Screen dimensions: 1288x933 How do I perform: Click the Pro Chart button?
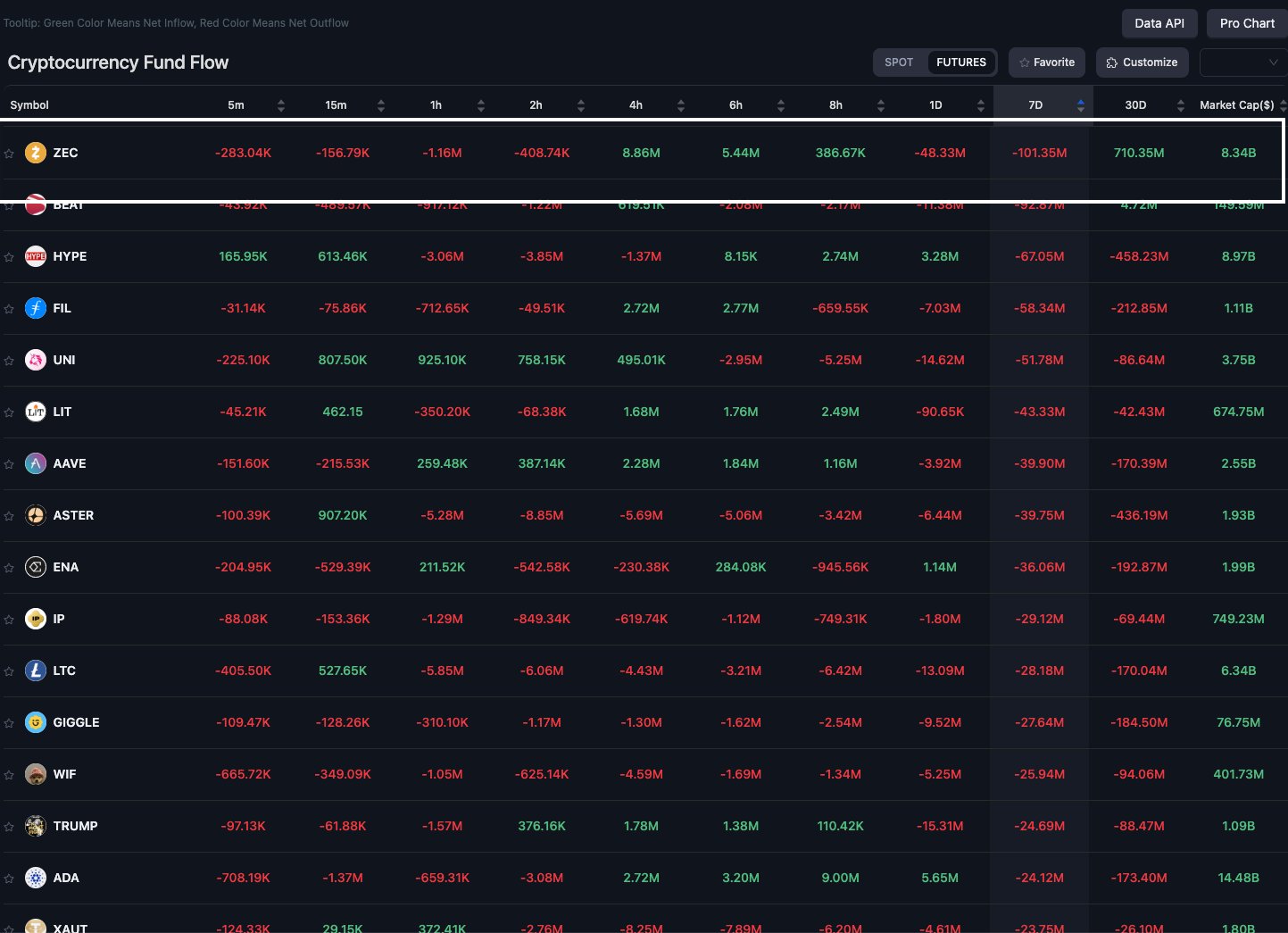click(1246, 23)
